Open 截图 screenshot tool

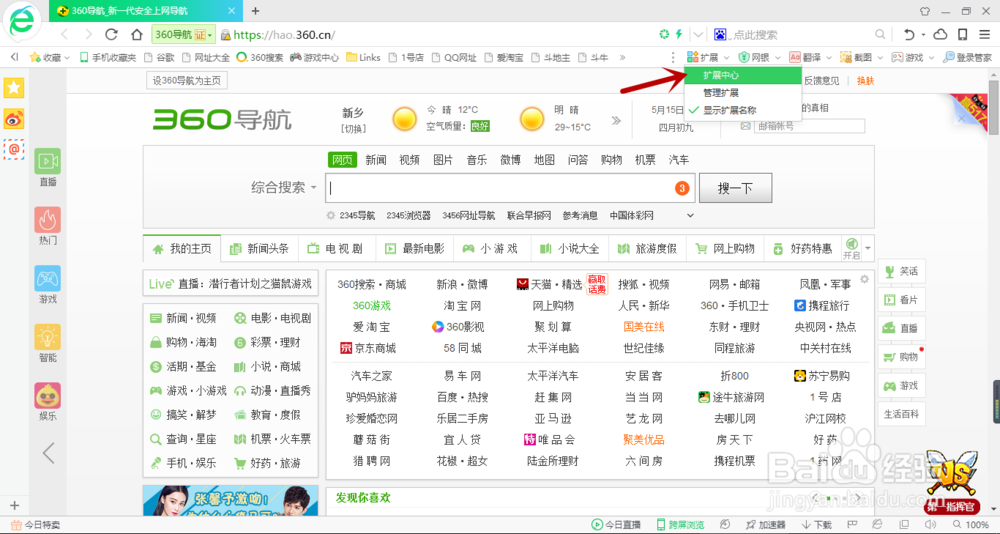point(857,57)
